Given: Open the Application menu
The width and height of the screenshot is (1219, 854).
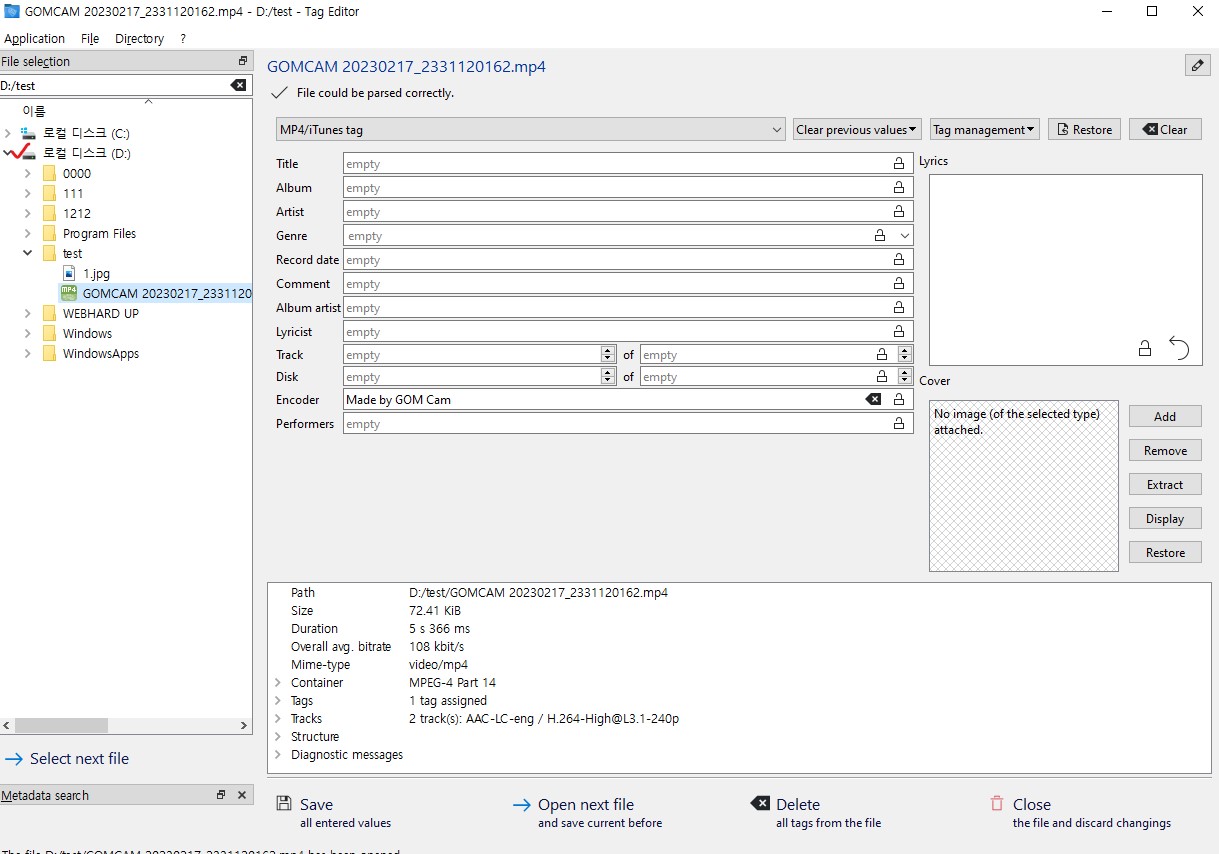Looking at the screenshot, I should click(35, 38).
